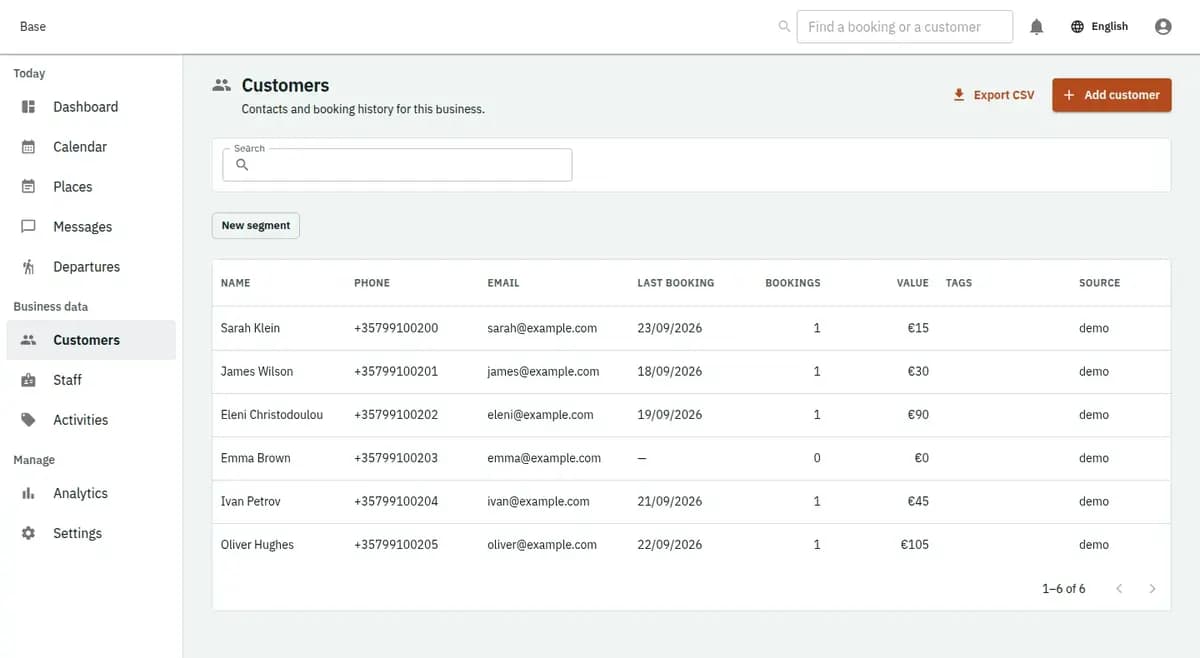Image resolution: width=1200 pixels, height=658 pixels.
Task: Click the magnifier icon in customer Search box
Action: pyautogui.click(x=242, y=165)
